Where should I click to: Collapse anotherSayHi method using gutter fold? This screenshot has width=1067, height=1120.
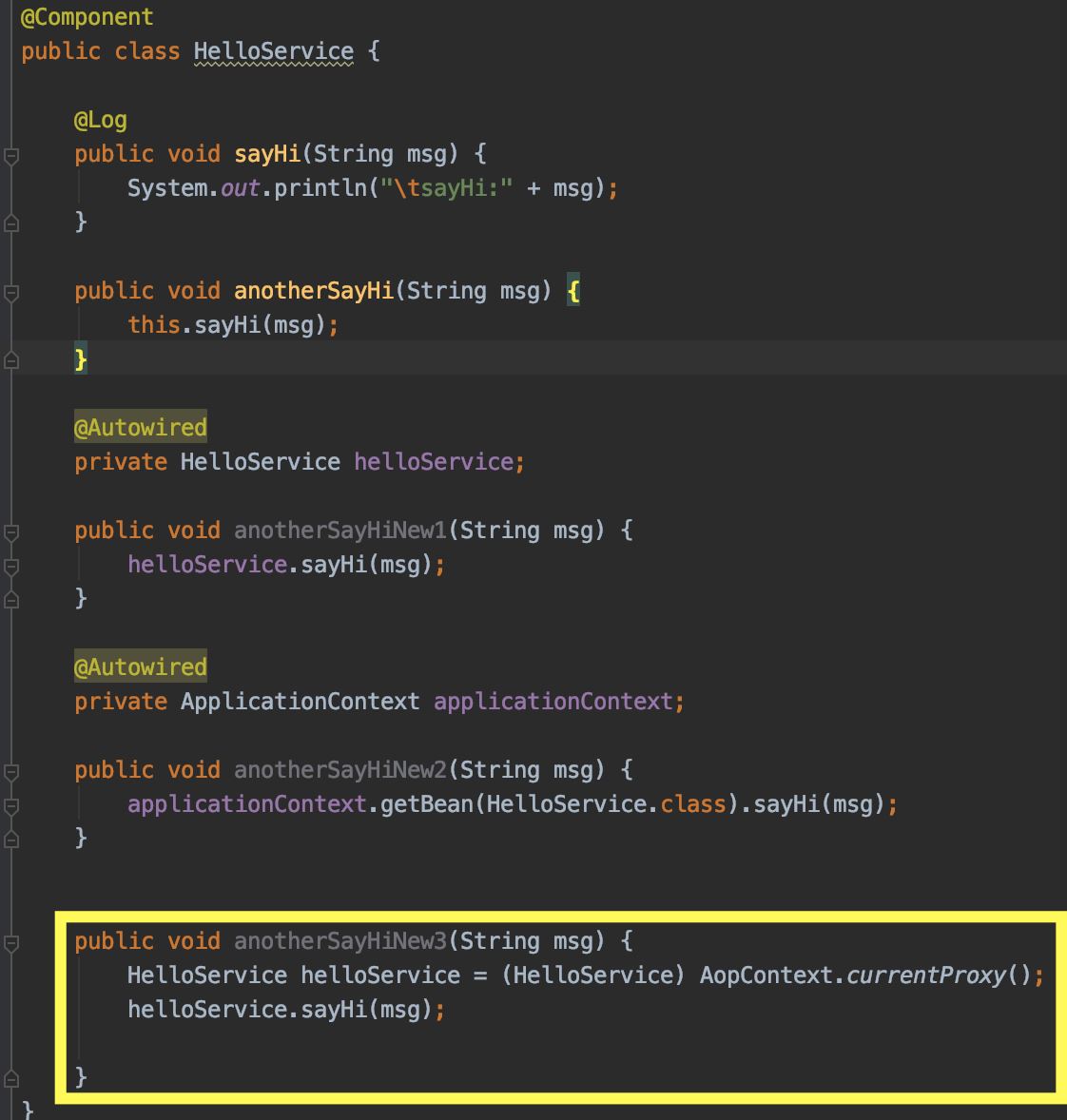(10, 292)
